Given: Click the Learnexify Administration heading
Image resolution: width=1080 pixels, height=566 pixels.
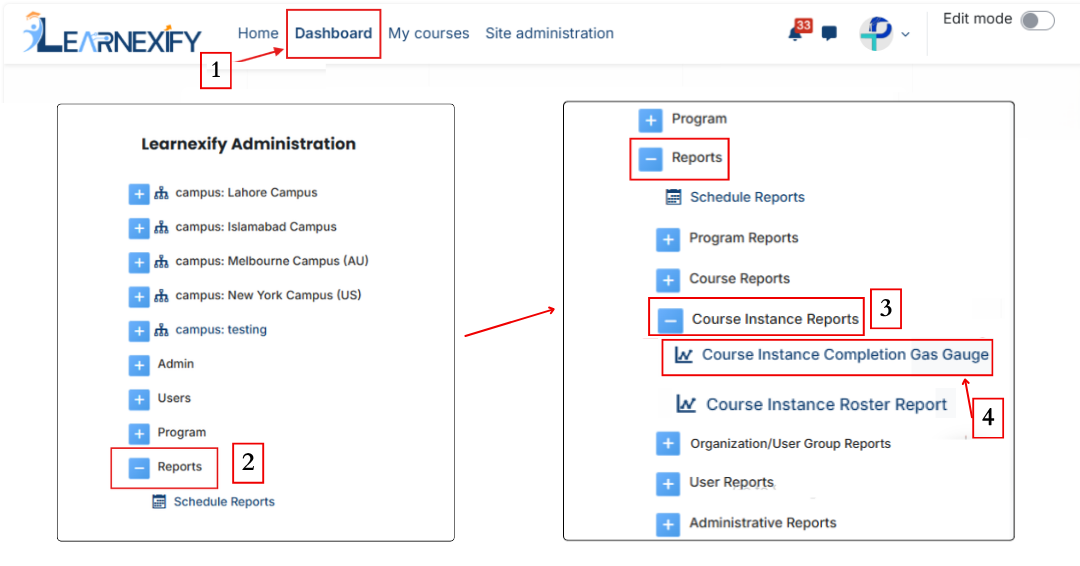Looking at the screenshot, I should (x=249, y=144).
